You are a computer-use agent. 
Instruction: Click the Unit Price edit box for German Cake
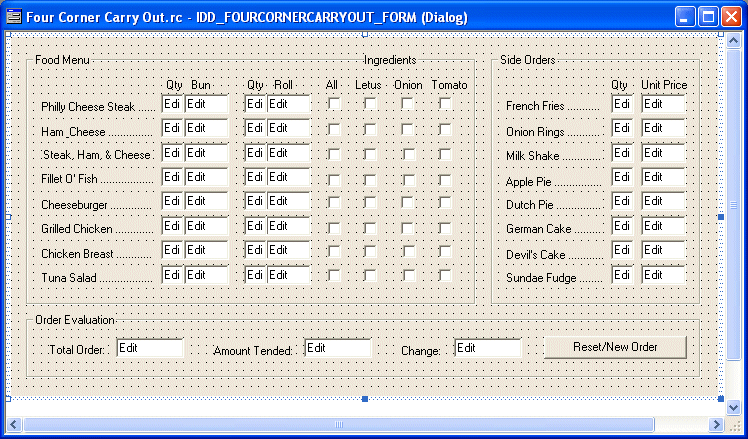664,226
